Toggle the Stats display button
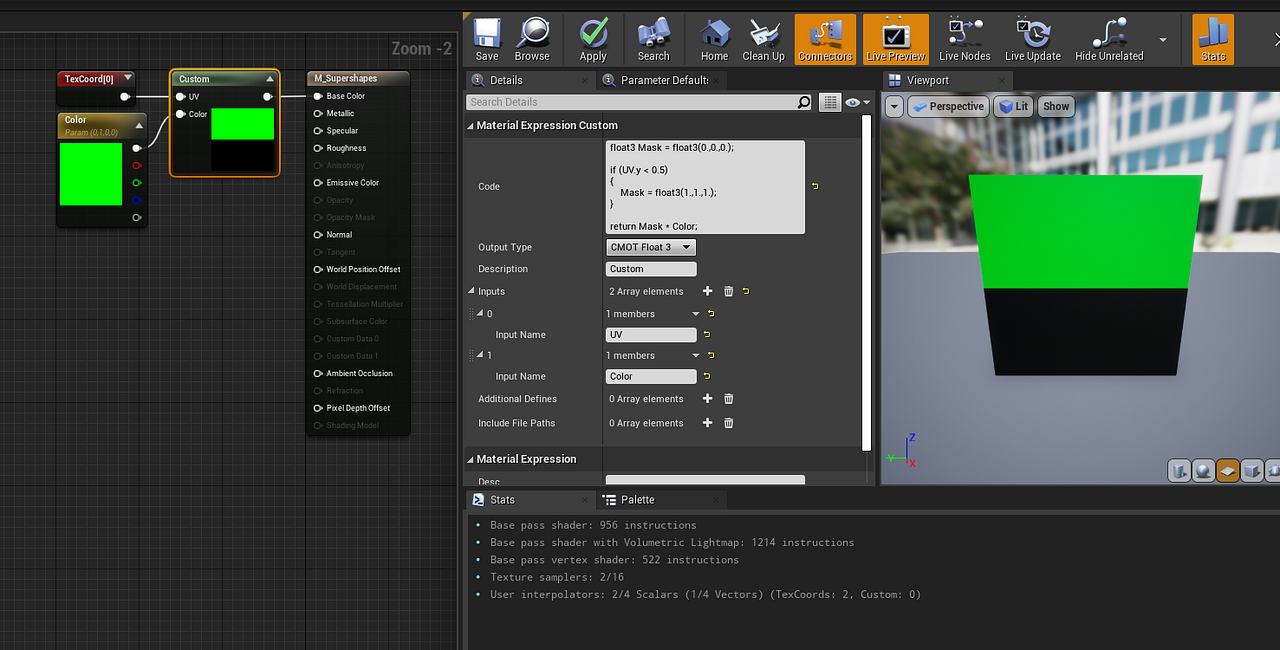This screenshot has height=650, width=1280. (x=1213, y=40)
